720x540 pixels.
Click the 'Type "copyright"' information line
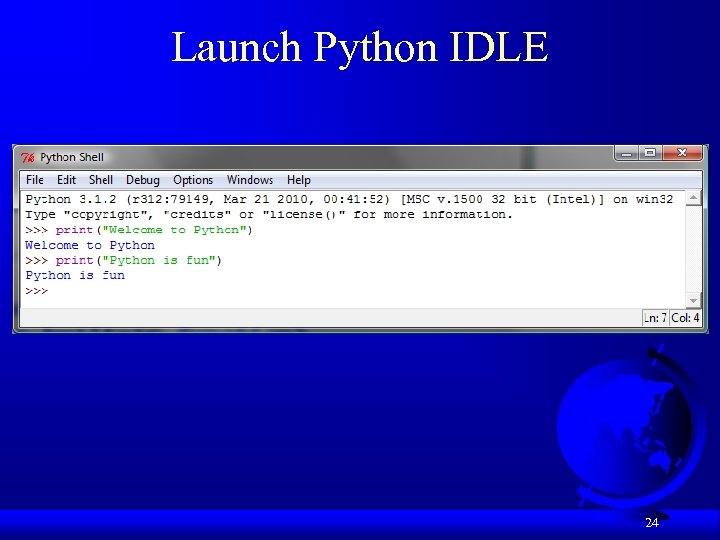[x=269, y=214]
